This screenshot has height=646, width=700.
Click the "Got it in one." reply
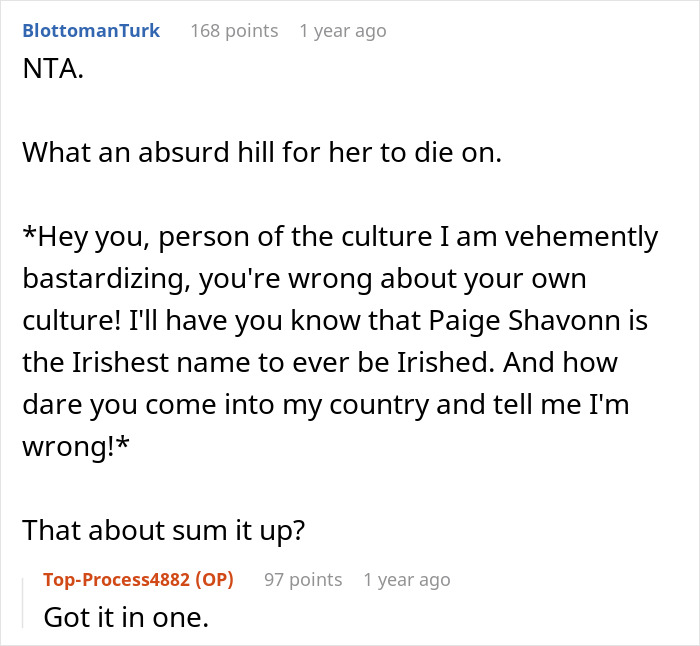pos(126,618)
